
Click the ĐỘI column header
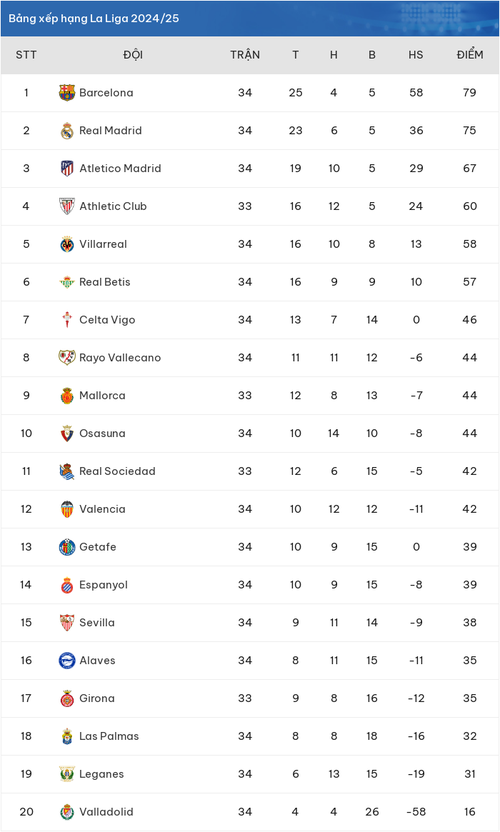[133, 55]
